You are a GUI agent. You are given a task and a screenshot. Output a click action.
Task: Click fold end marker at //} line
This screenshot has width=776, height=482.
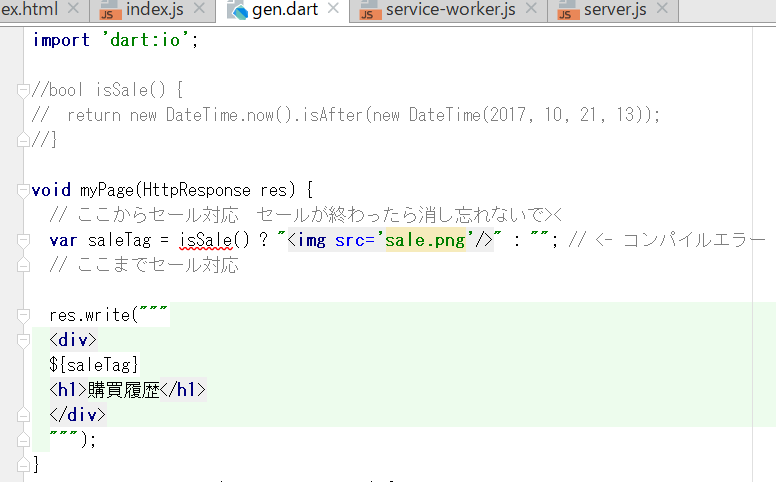pyautogui.click(x=23, y=140)
